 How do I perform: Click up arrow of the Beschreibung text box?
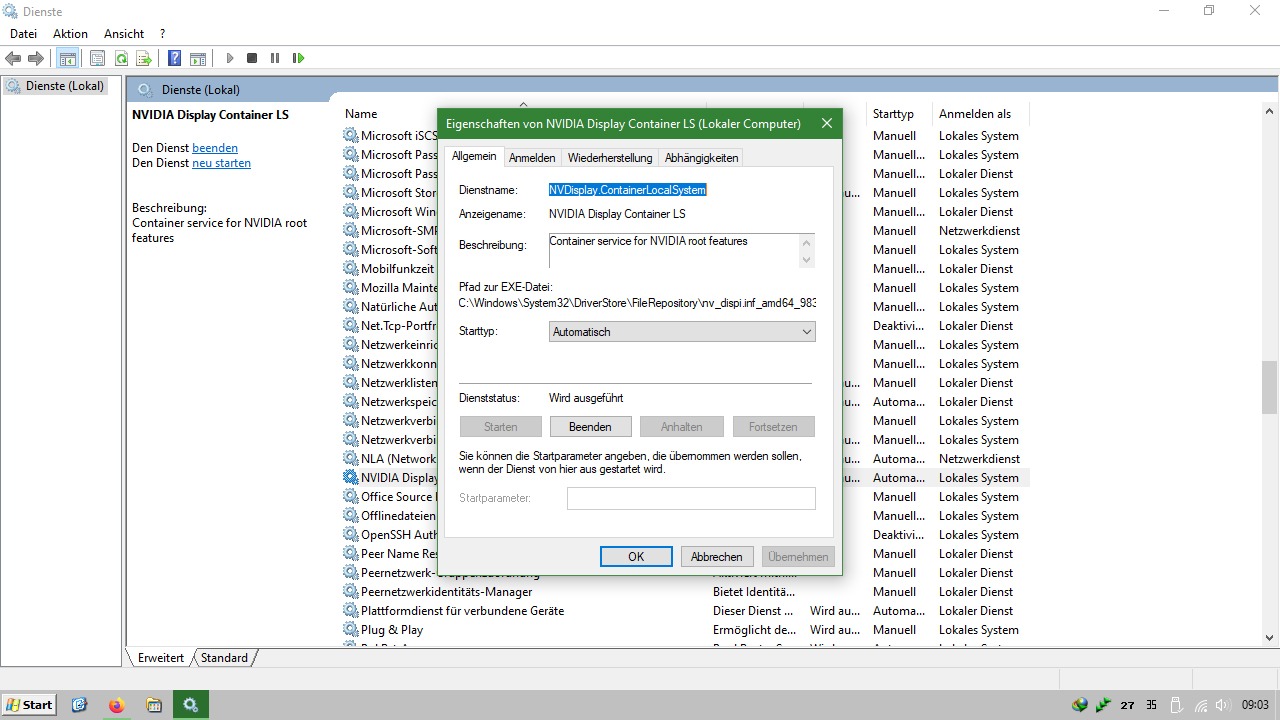coord(806,241)
